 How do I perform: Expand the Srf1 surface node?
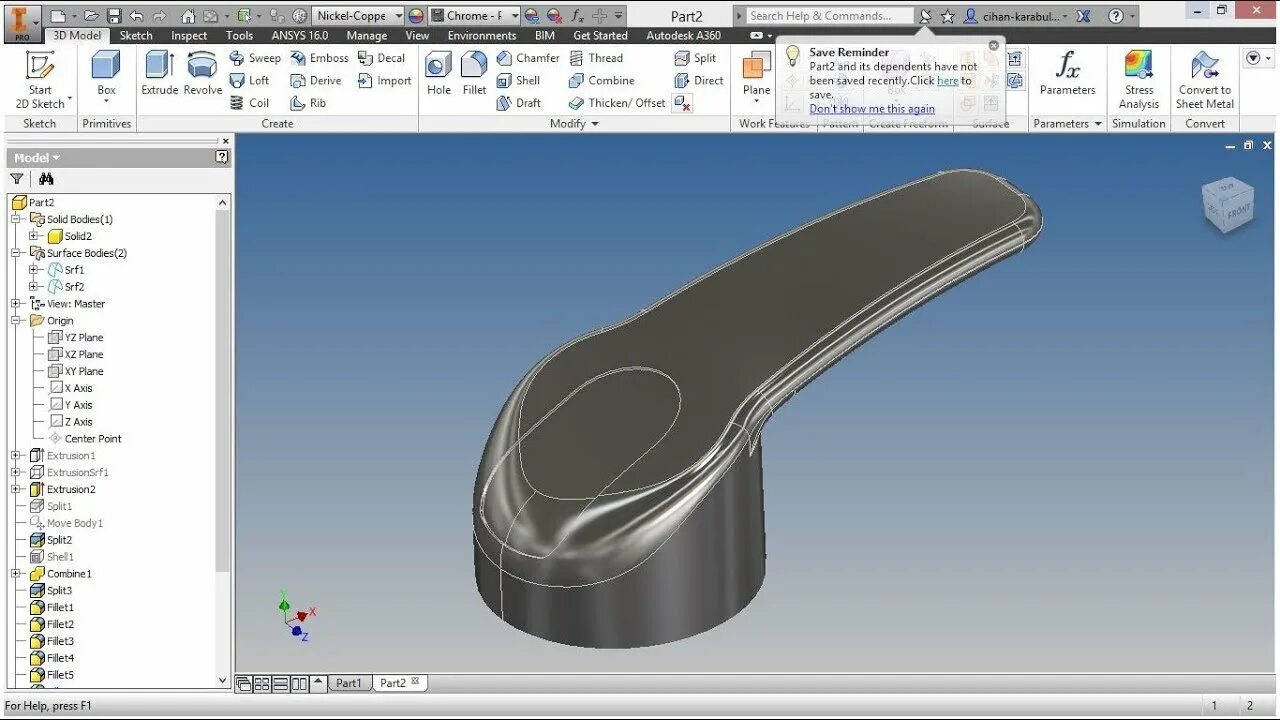34,269
